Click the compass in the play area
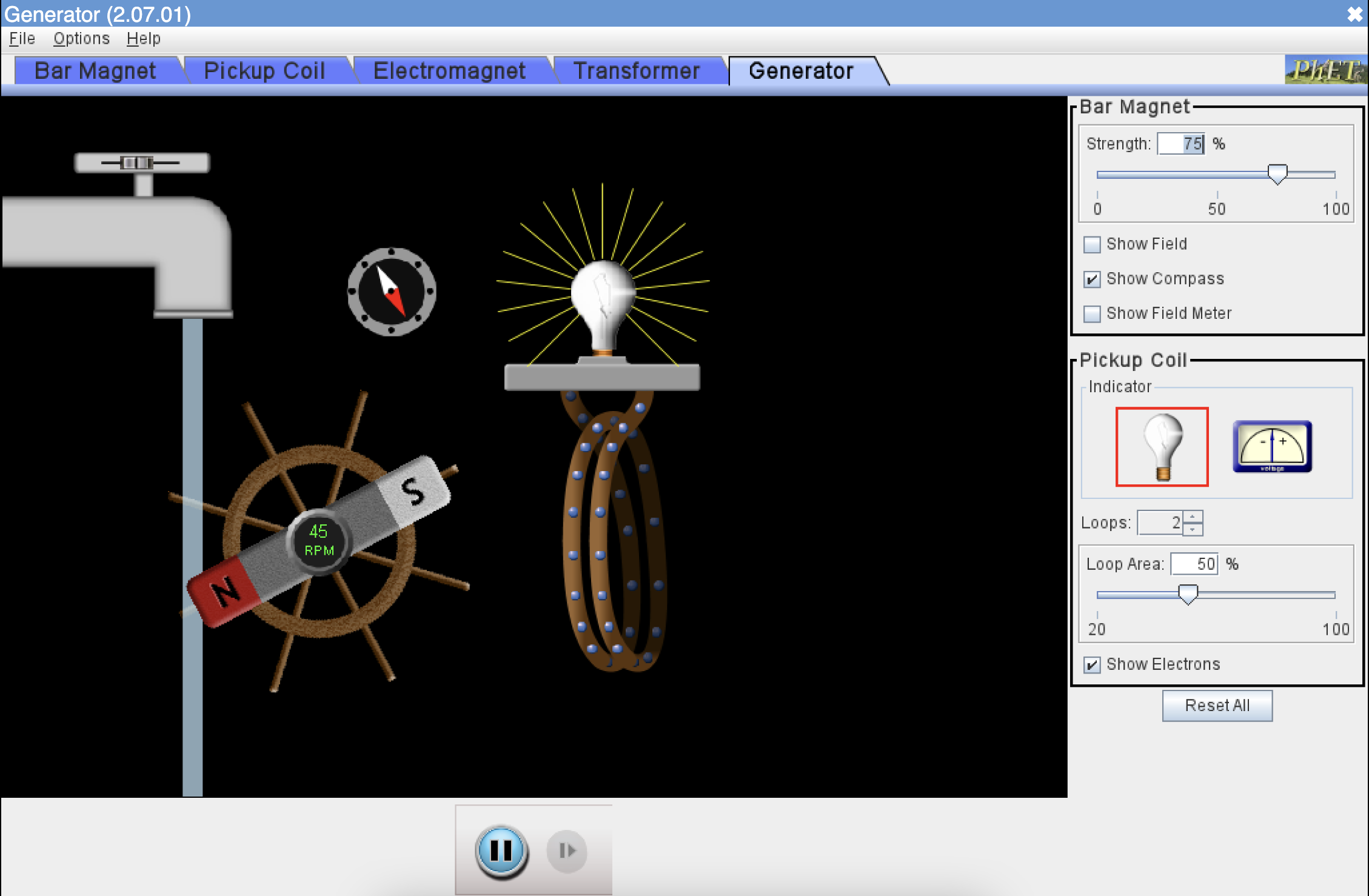Image resolution: width=1369 pixels, height=896 pixels. tap(392, 292)
